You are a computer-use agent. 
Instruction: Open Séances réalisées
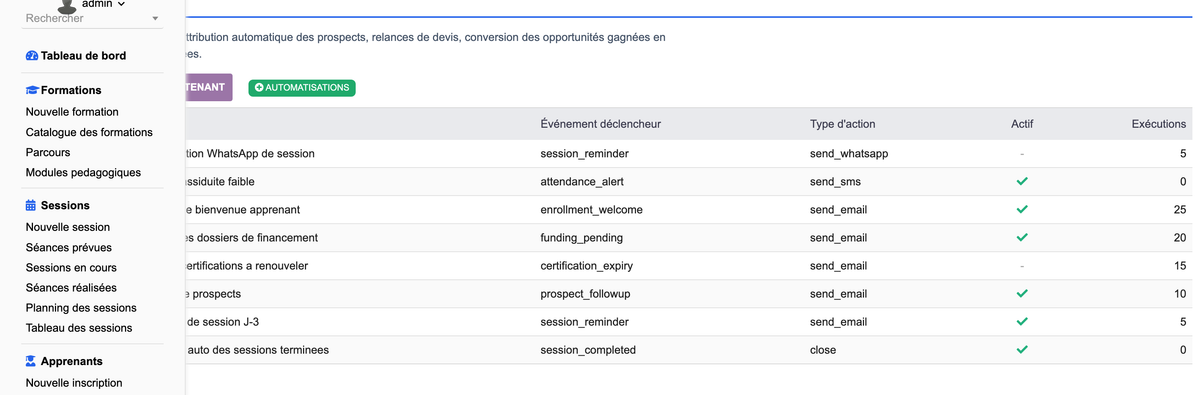[x=71, y=288]
